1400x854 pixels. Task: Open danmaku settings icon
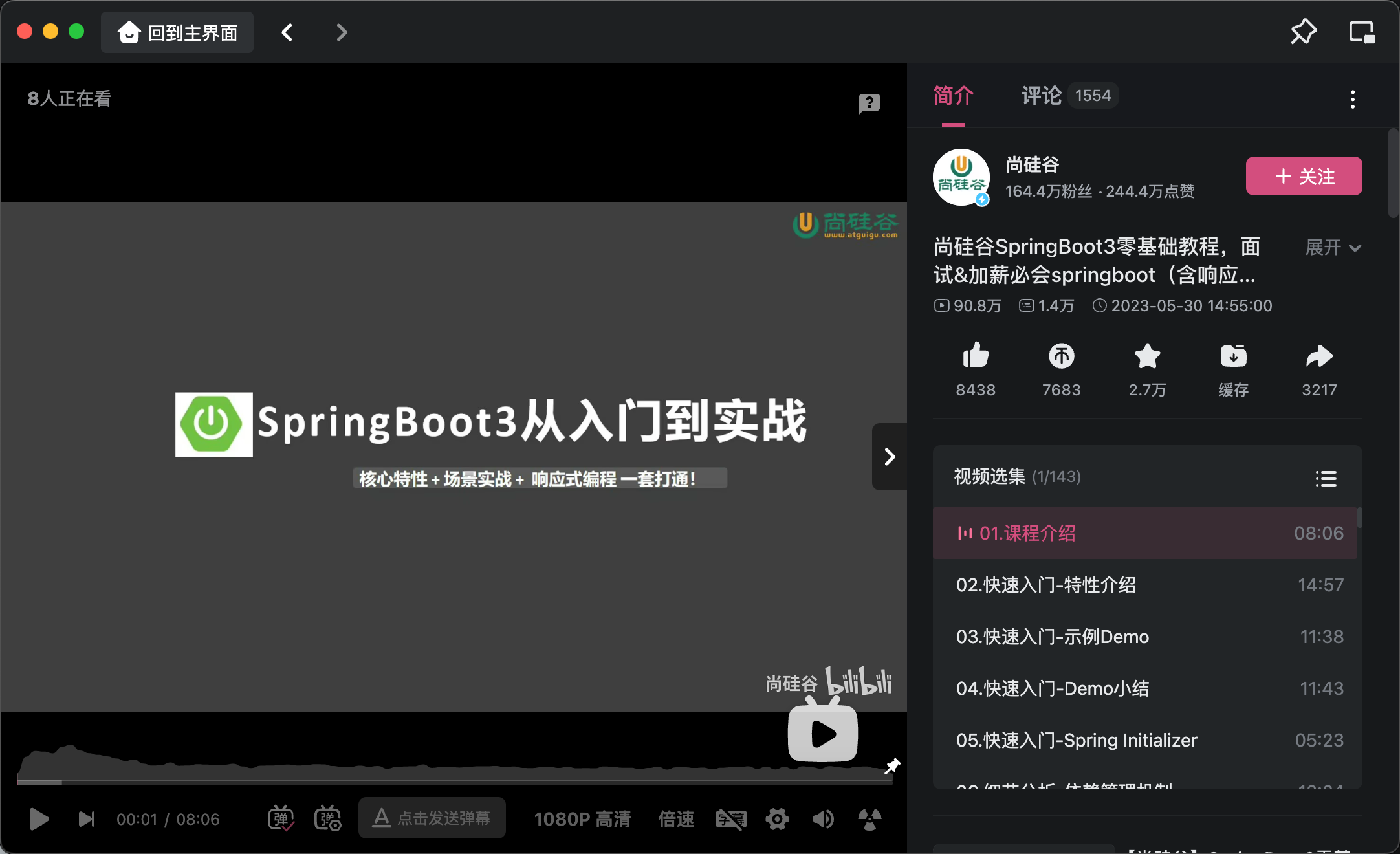[x=327, y=819]
